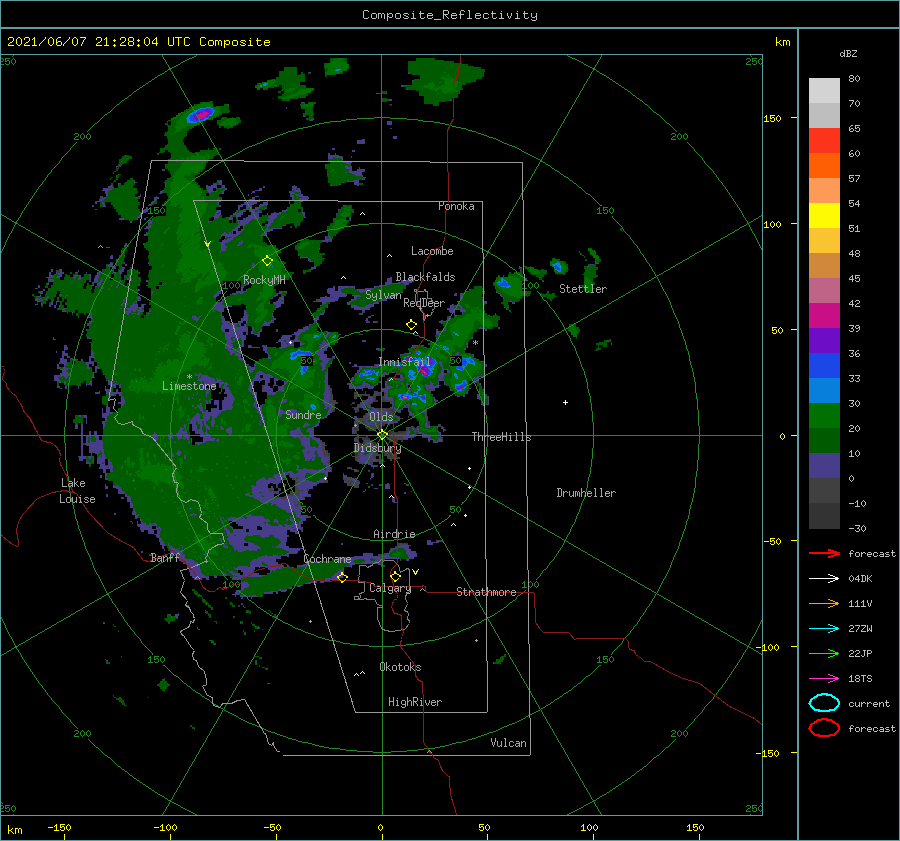Click the Lacombe city label
The image size is (900, 841).
point(432,251)
